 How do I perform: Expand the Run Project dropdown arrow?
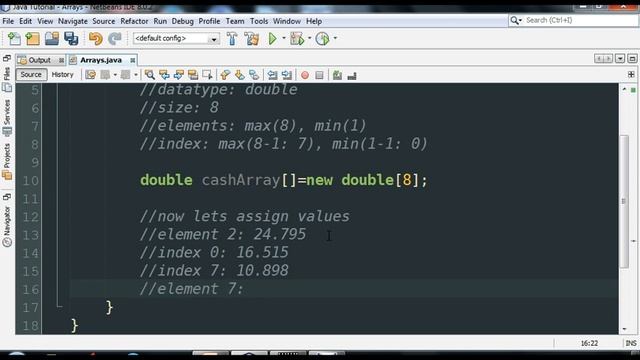[x=284, y=38]
